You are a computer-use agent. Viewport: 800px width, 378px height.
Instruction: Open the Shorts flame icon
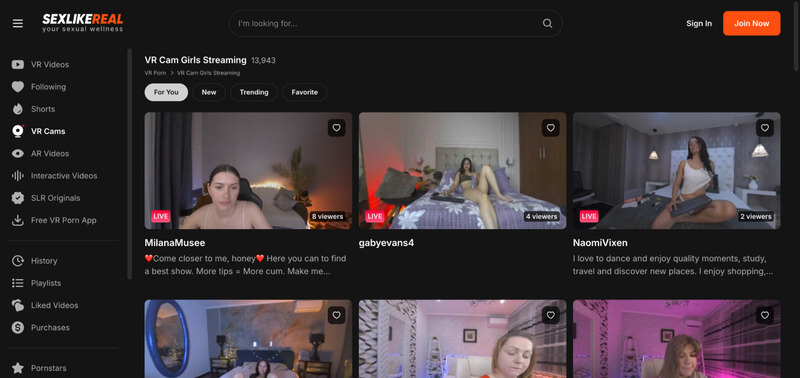coord(18,109)
